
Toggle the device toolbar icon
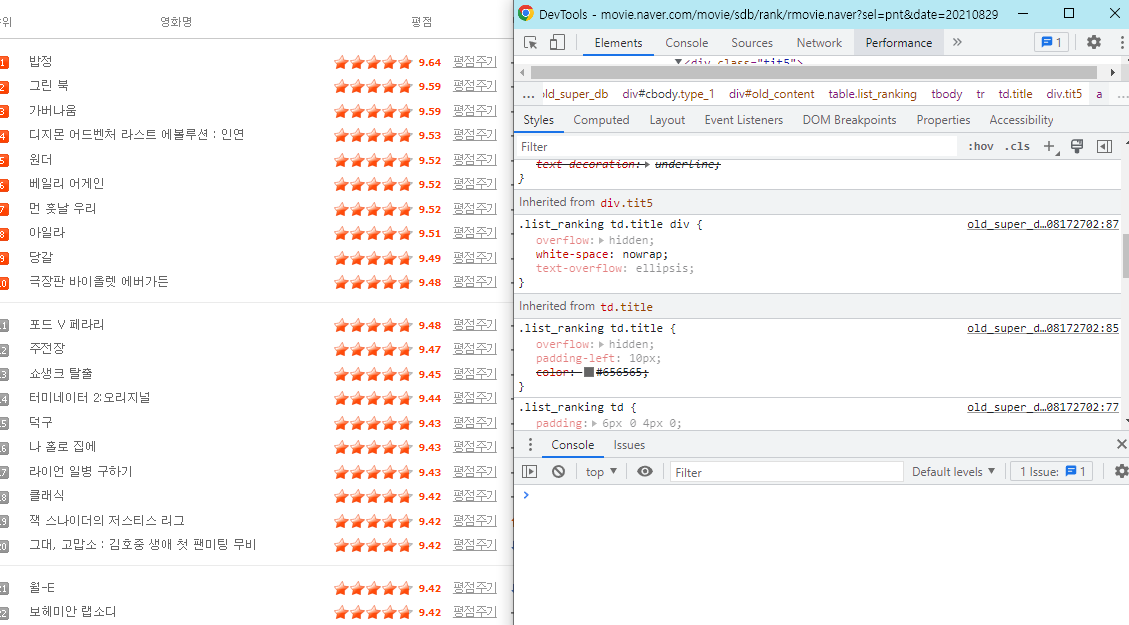557,42
